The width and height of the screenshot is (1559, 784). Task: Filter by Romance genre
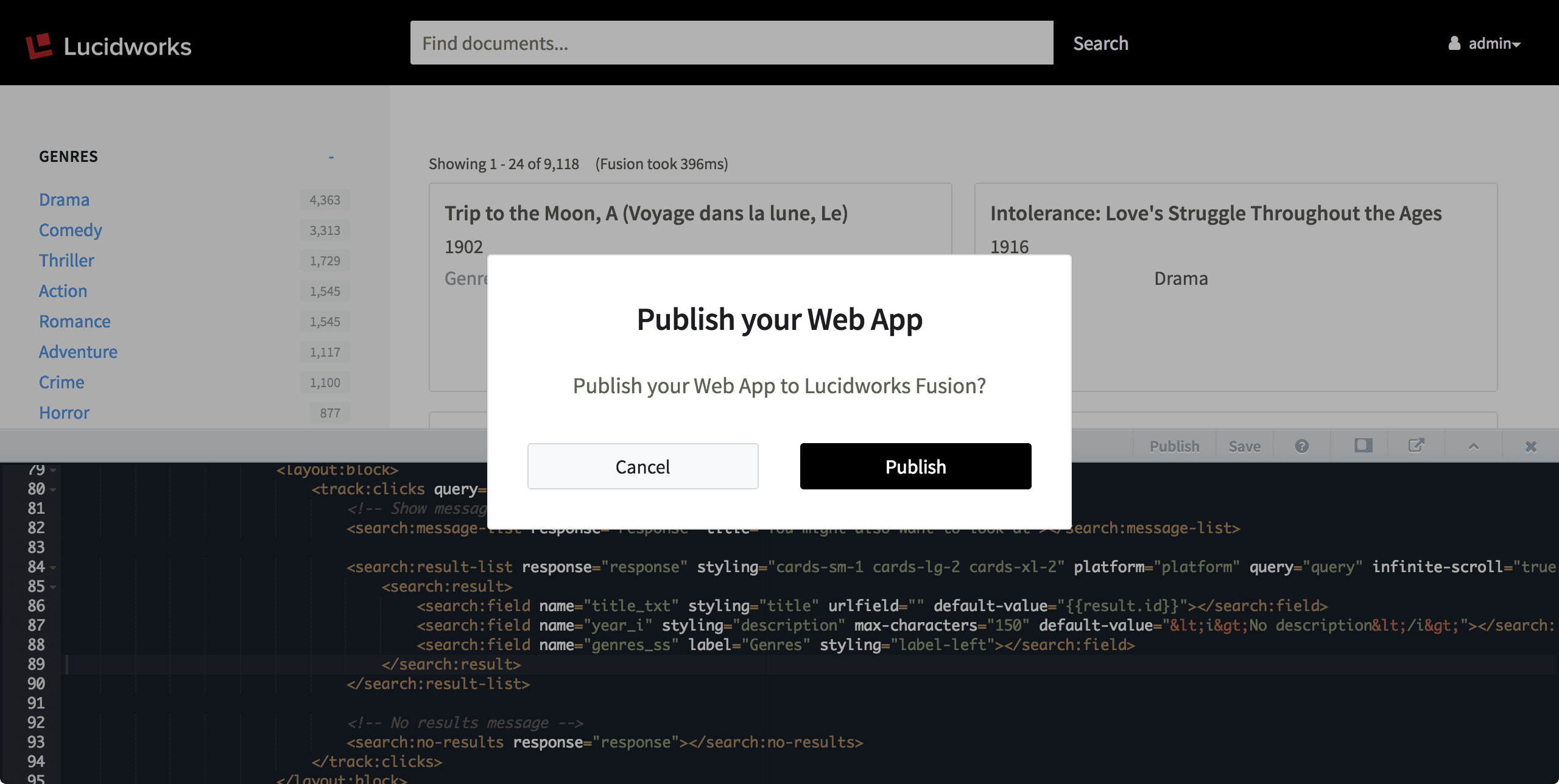(x=75, y=321)
